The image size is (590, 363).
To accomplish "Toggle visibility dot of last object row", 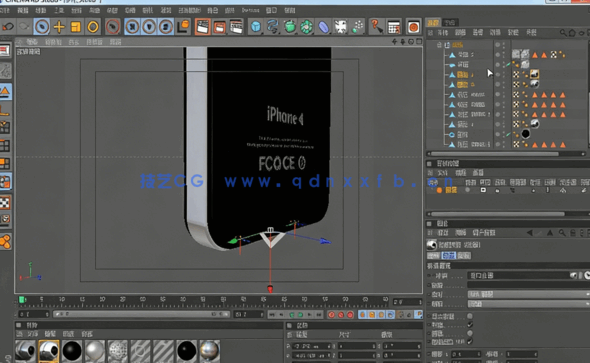I will tap(497, 144).
